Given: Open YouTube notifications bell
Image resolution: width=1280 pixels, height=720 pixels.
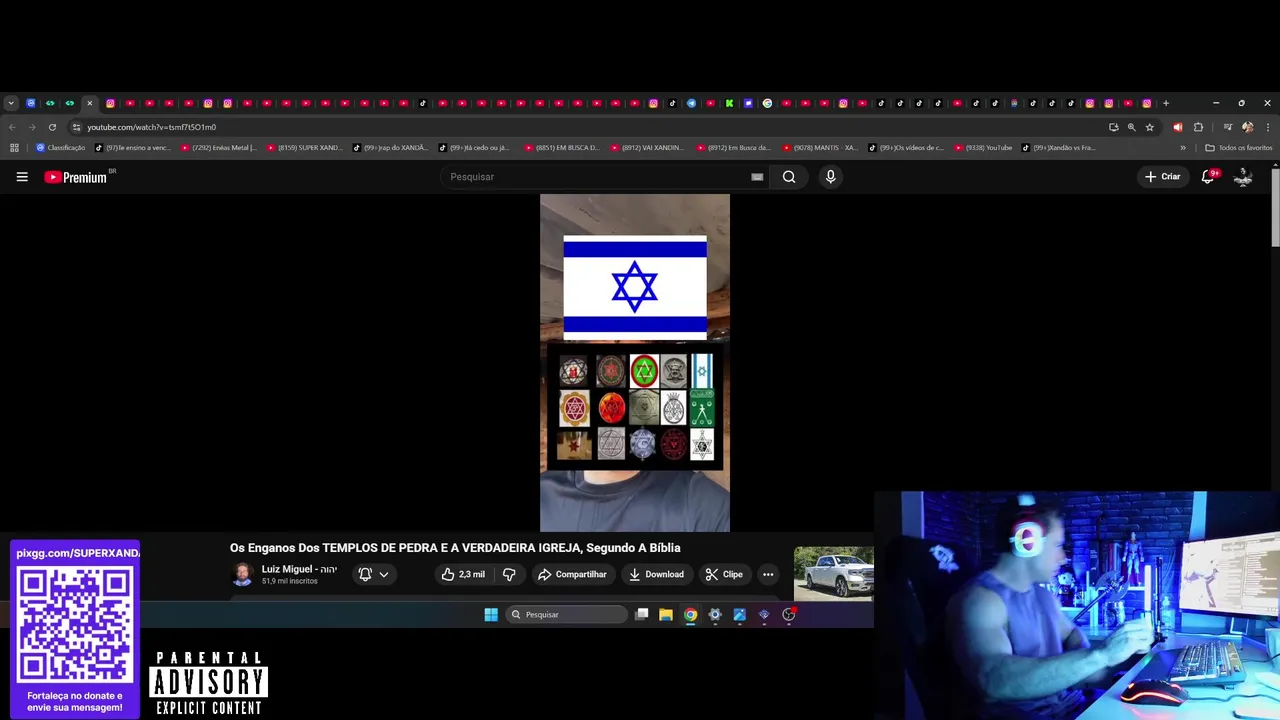Looking at the screenshot, I should pyautogui.click(x=1208, y=177).
